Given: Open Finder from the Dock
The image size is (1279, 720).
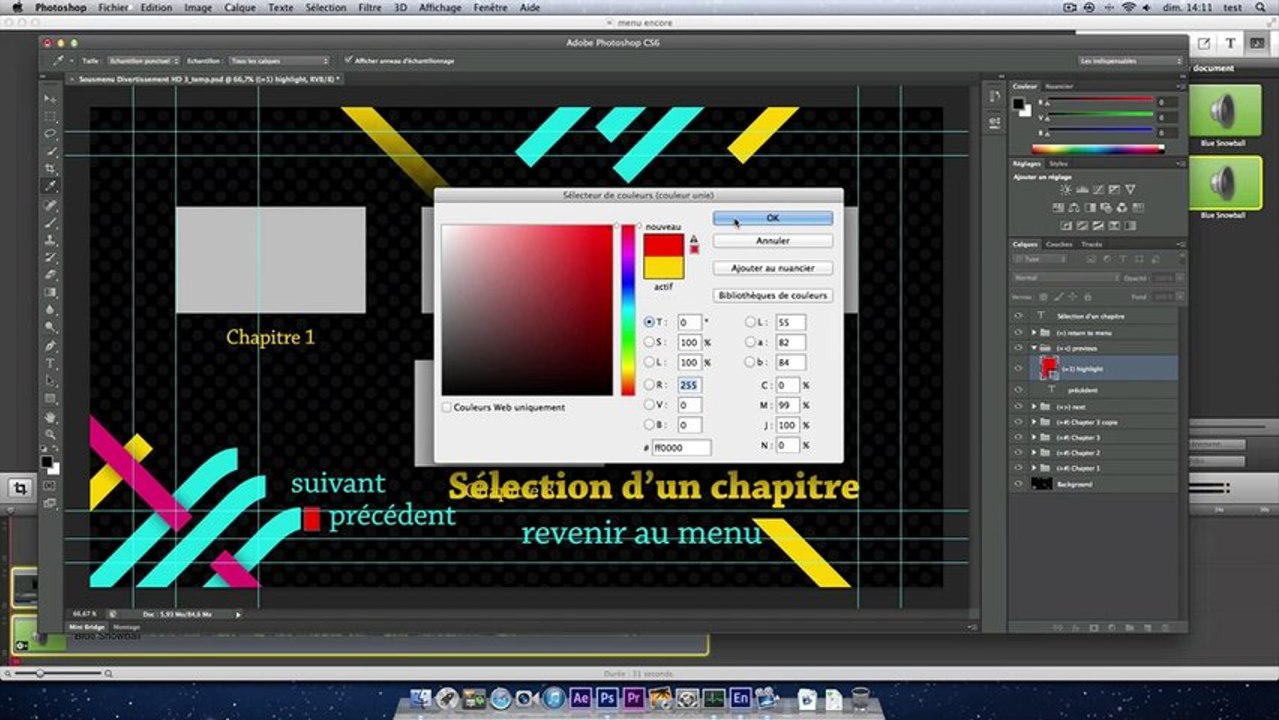Looking at the screenshot, I should pyautogui.click(x=420, y=698).
